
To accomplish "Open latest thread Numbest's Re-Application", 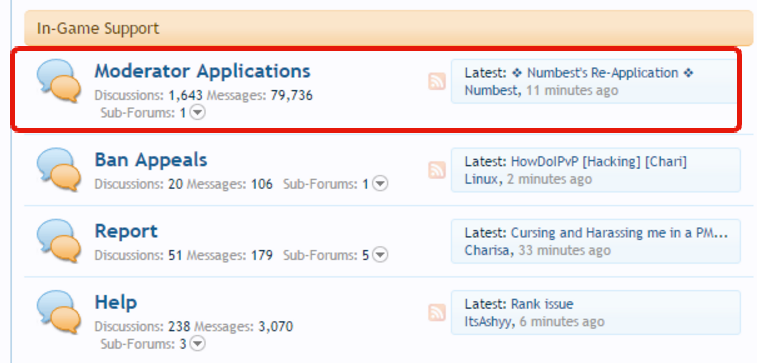I will pyautogui.click(x=603, y=73).
